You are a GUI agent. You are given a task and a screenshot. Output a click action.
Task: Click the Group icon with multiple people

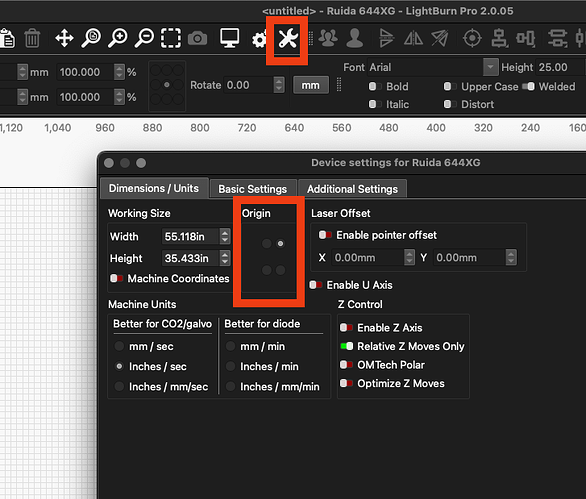click(x=328, y=38)
